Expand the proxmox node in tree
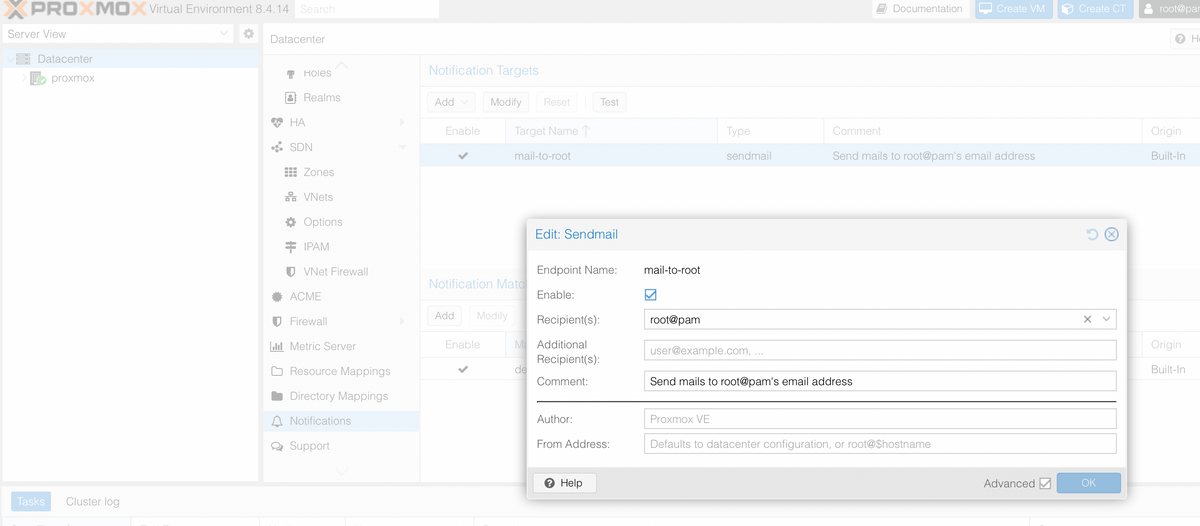The height and width of the screenshot is (526, 1200). click(23, 78)
